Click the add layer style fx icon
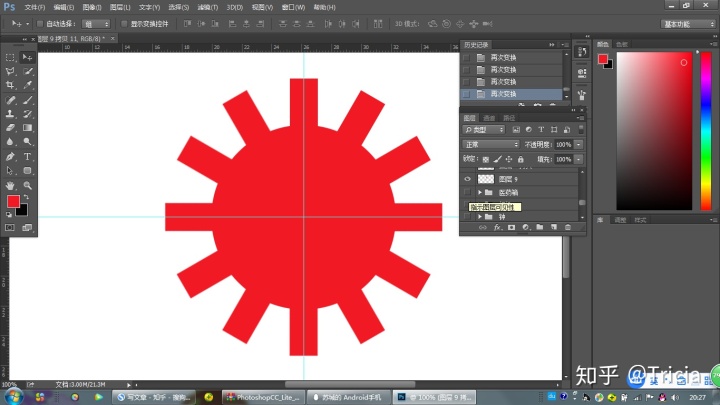720x405 pixels. 497,227
